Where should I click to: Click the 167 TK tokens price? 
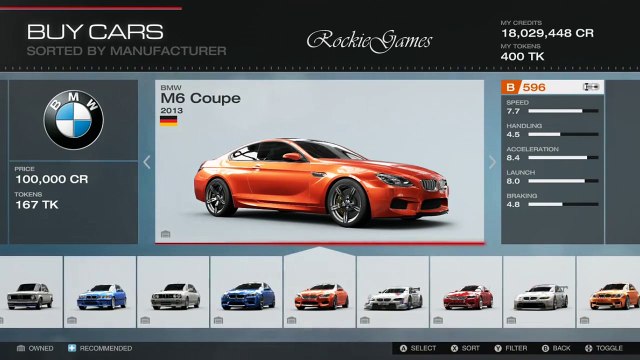[37, 205]
